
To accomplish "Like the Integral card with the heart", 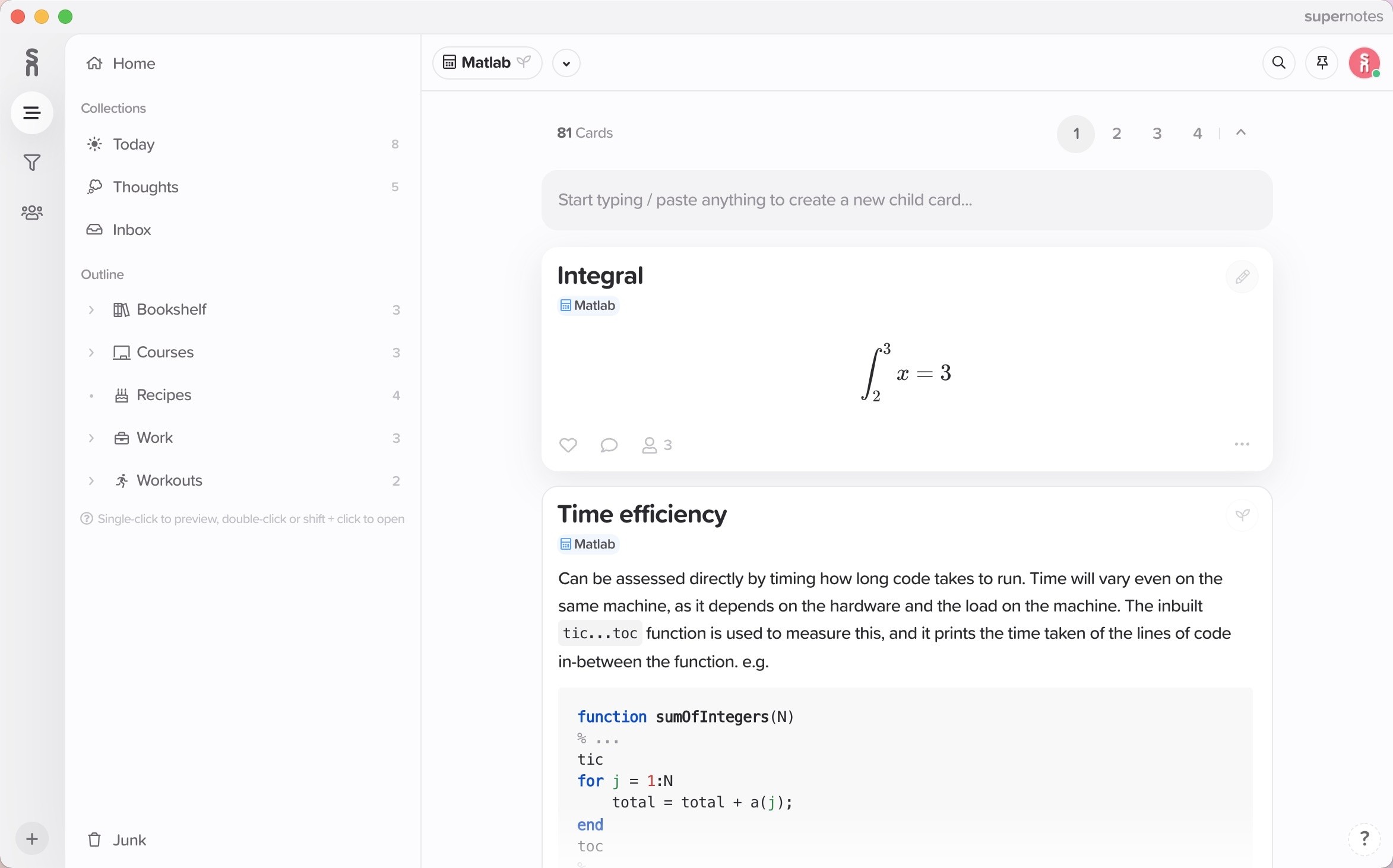I will point(567,445).
